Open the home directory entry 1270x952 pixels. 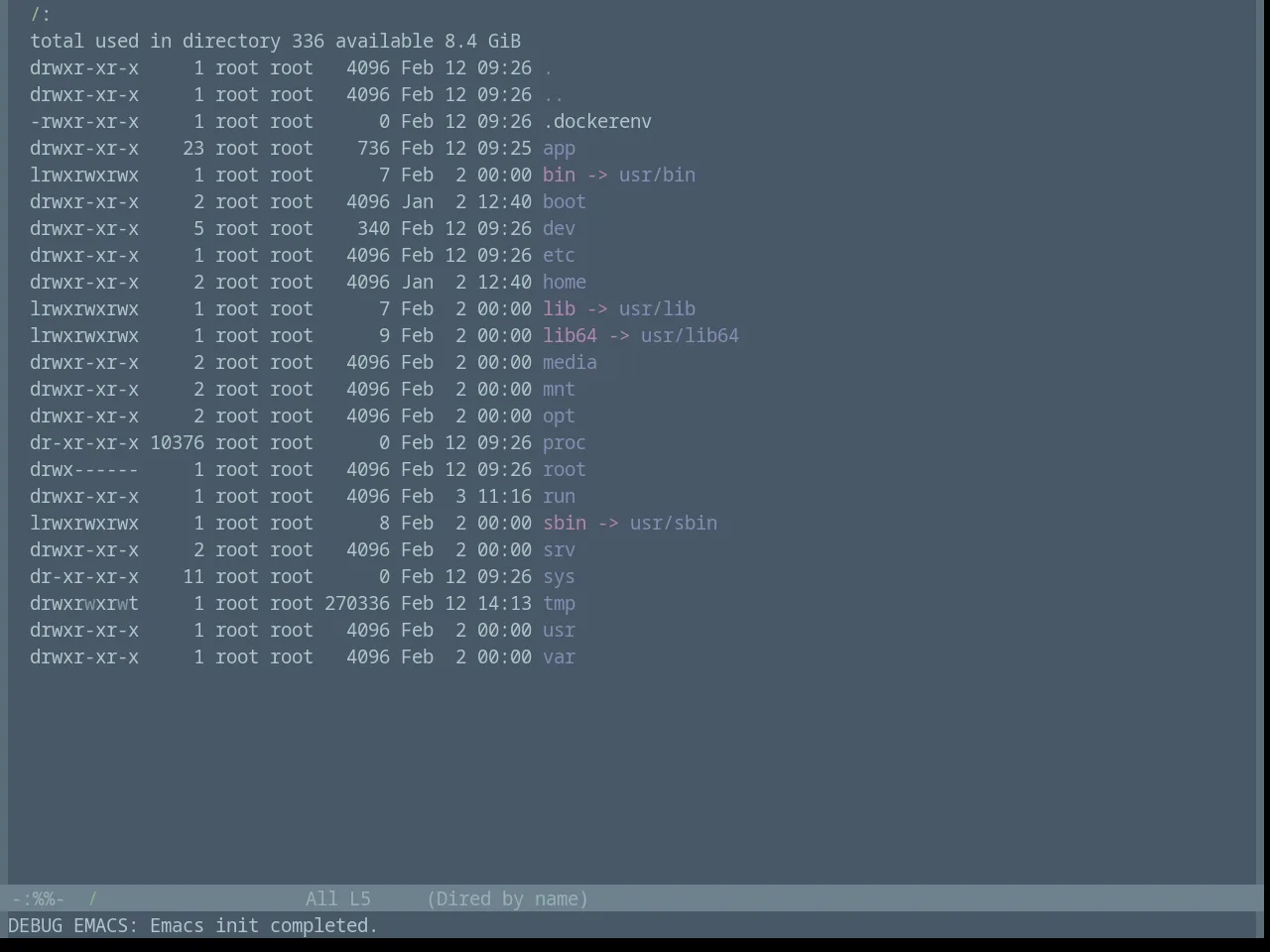565,283
